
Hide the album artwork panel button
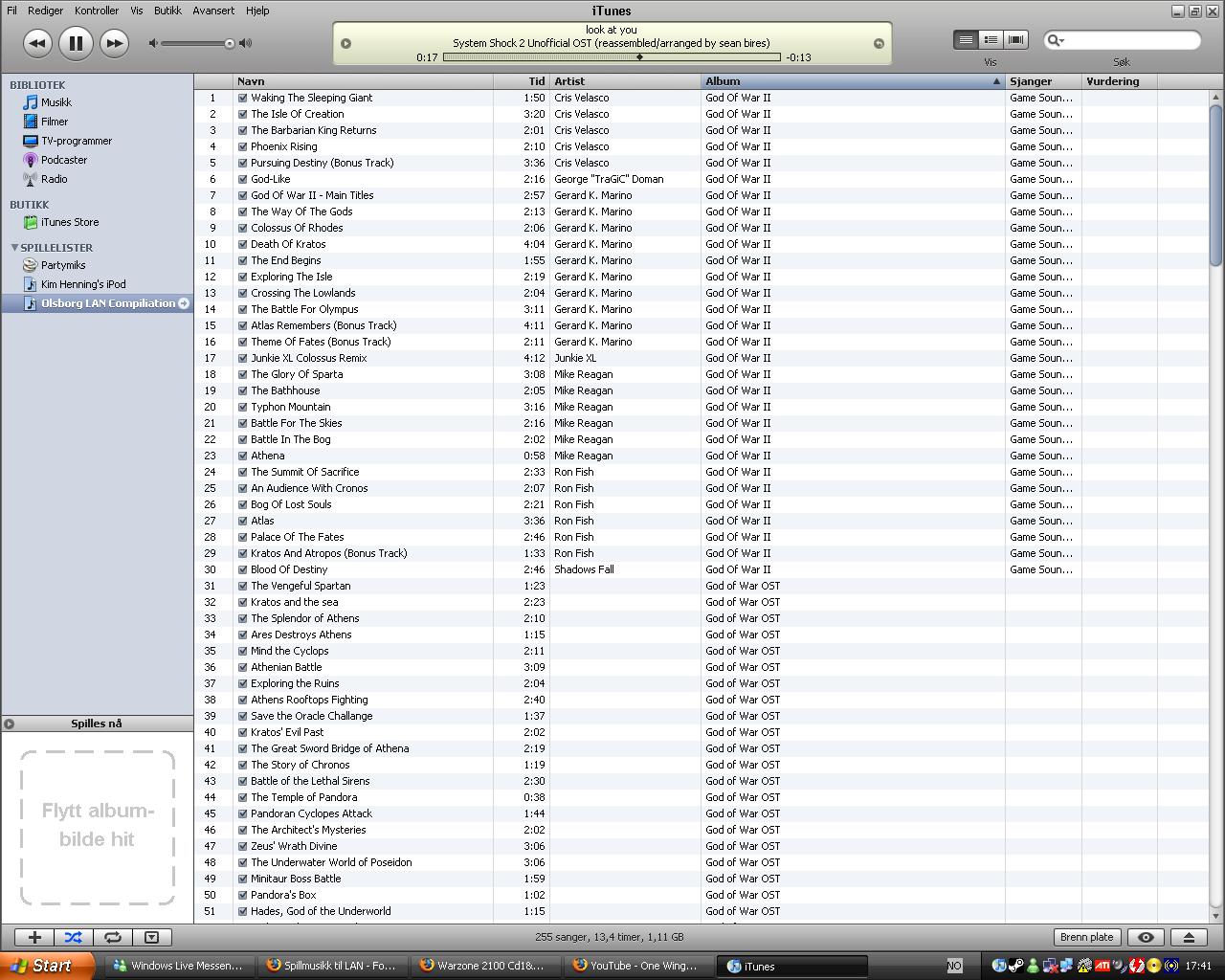pos(151,938)
